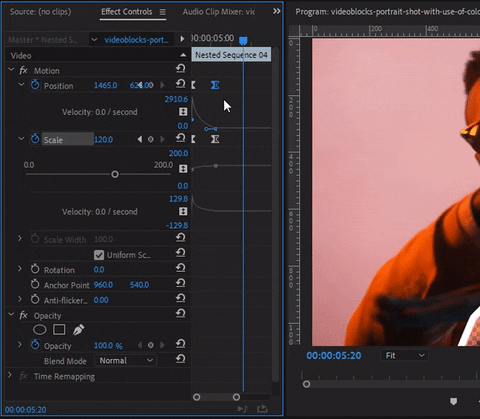Toggle the Opacity fx effect on/off

point(23,315)
